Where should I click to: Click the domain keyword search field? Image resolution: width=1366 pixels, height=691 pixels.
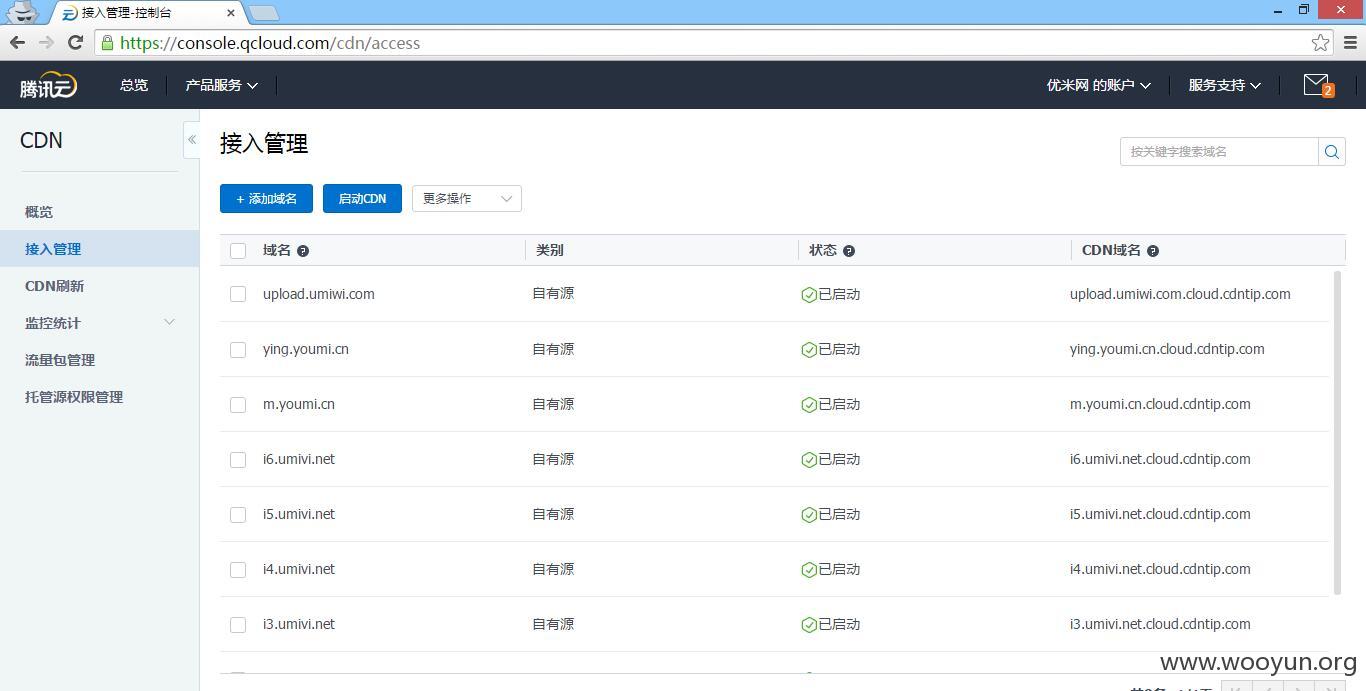pyautogui.click(x=1219, y=152)
